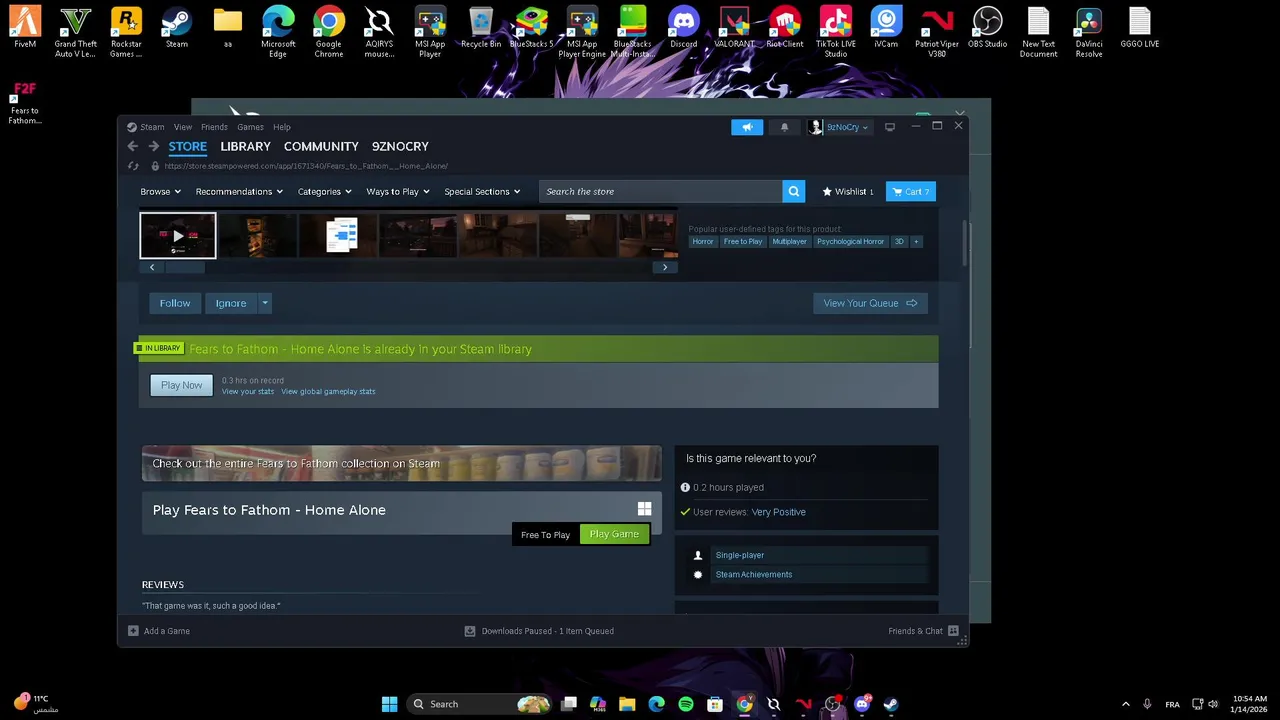Open the Downloads Paused status
The image size is (1280, 720).
539,631
